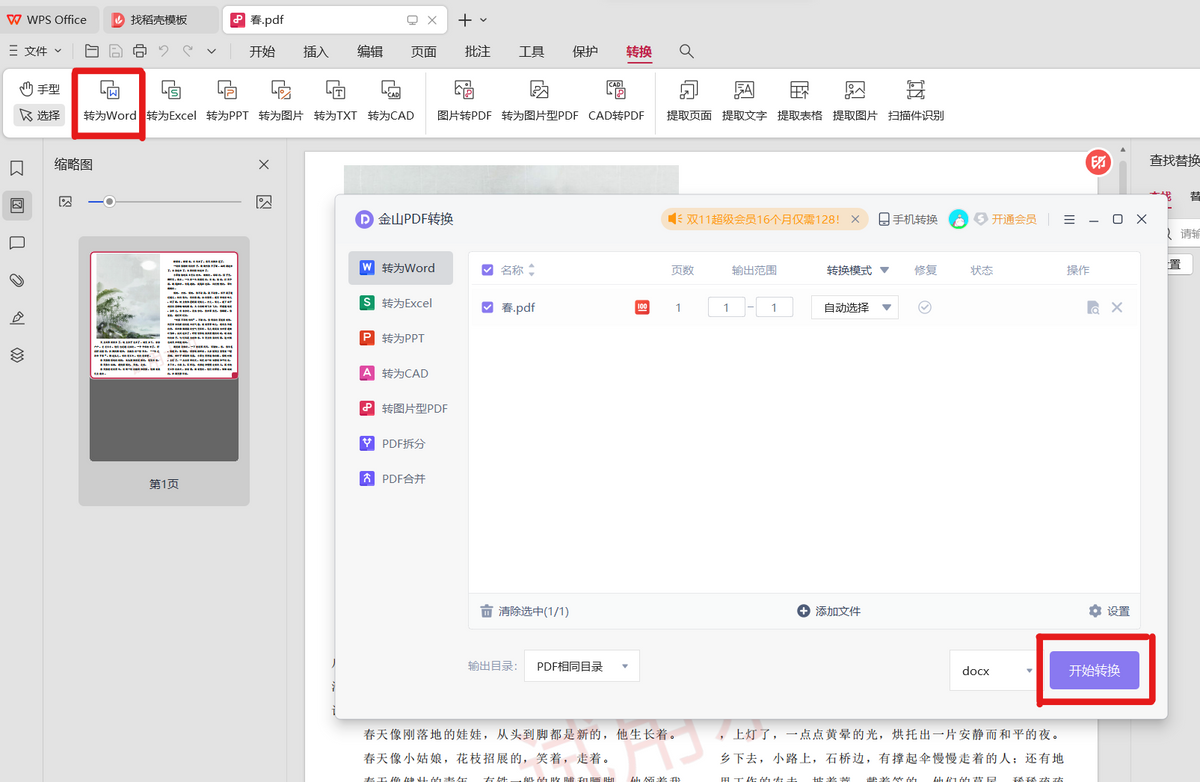1200x782 pixels.
Task: Select 转为Excel in the dialog sidebar
Action: (x=400, y=303)
